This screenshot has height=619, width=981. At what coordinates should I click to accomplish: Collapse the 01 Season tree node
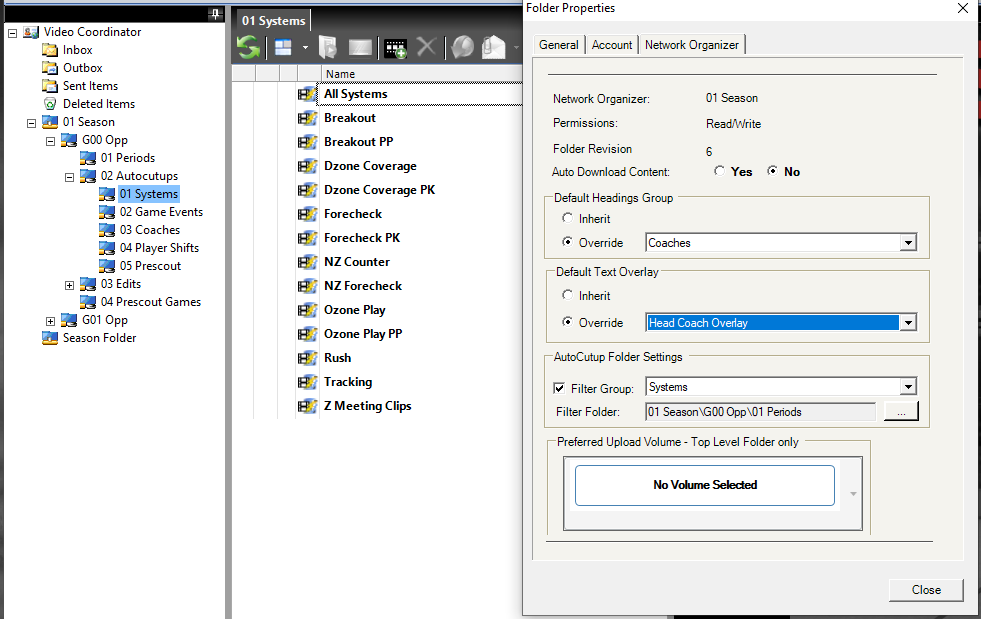coord(31,123)
